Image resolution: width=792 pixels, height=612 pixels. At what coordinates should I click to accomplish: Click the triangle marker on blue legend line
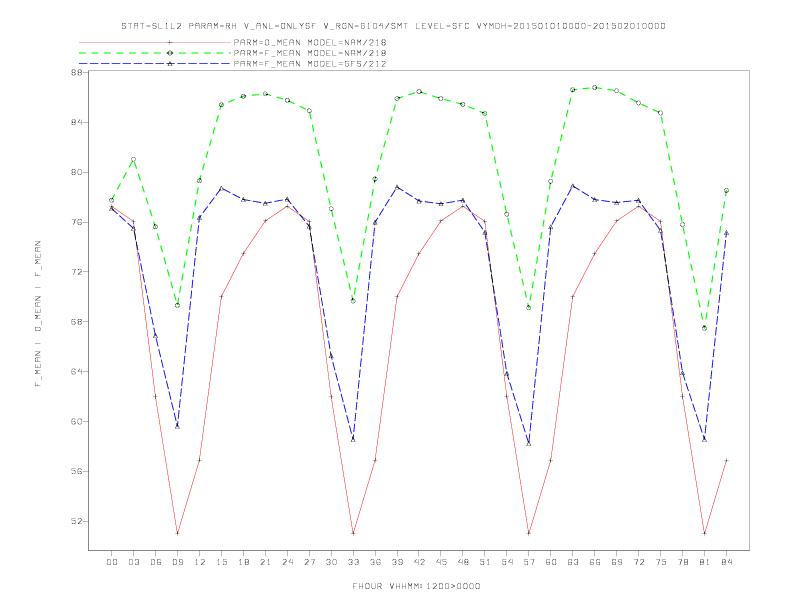170,64
